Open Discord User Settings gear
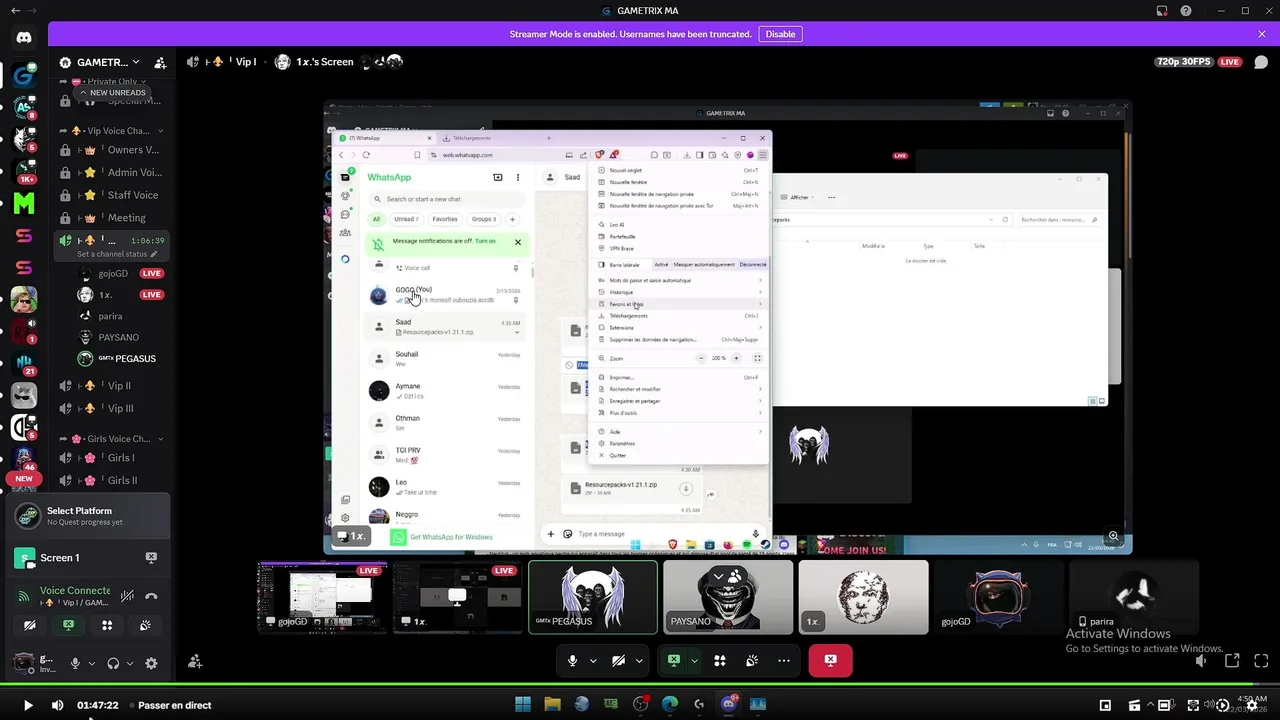Screen dimensions: 1280x720 (x=151, y=663)
